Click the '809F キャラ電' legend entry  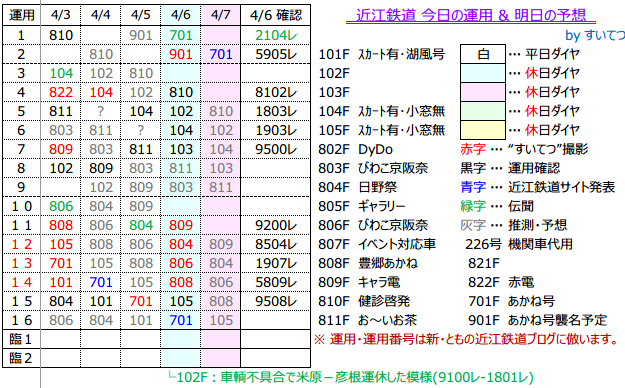[359, 282]
